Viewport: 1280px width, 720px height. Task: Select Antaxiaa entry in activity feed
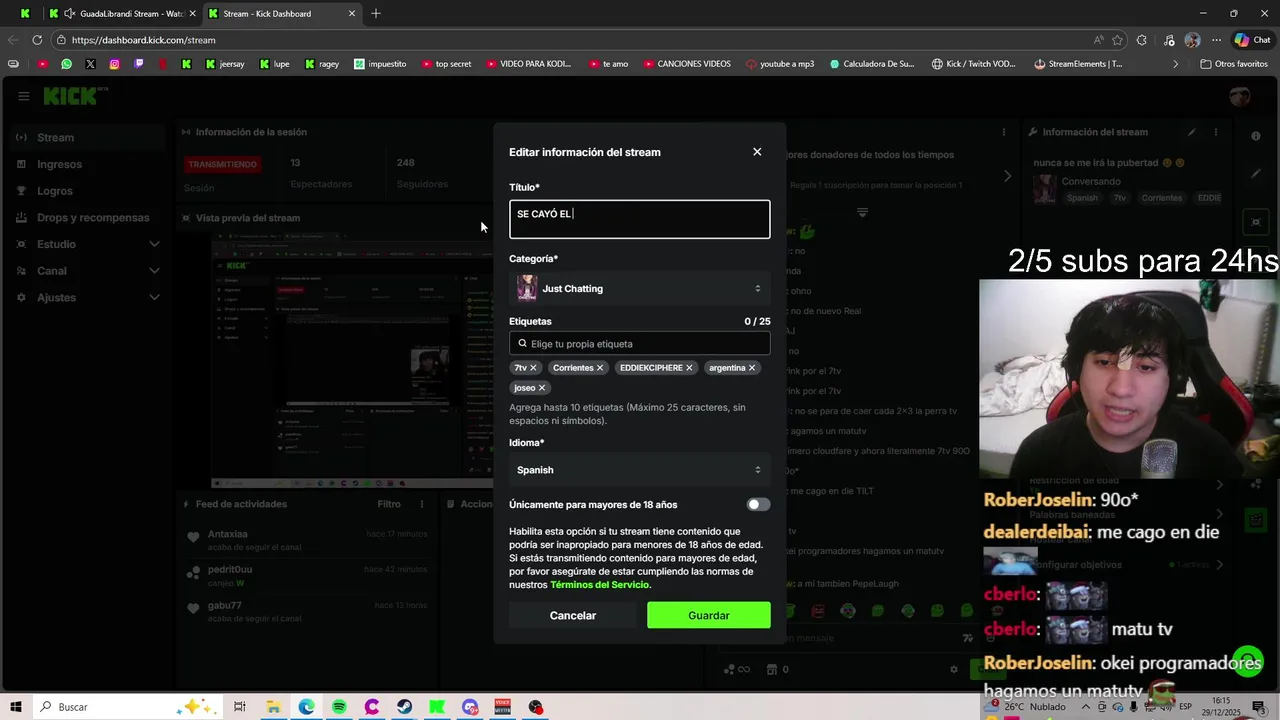pos(307,540)
